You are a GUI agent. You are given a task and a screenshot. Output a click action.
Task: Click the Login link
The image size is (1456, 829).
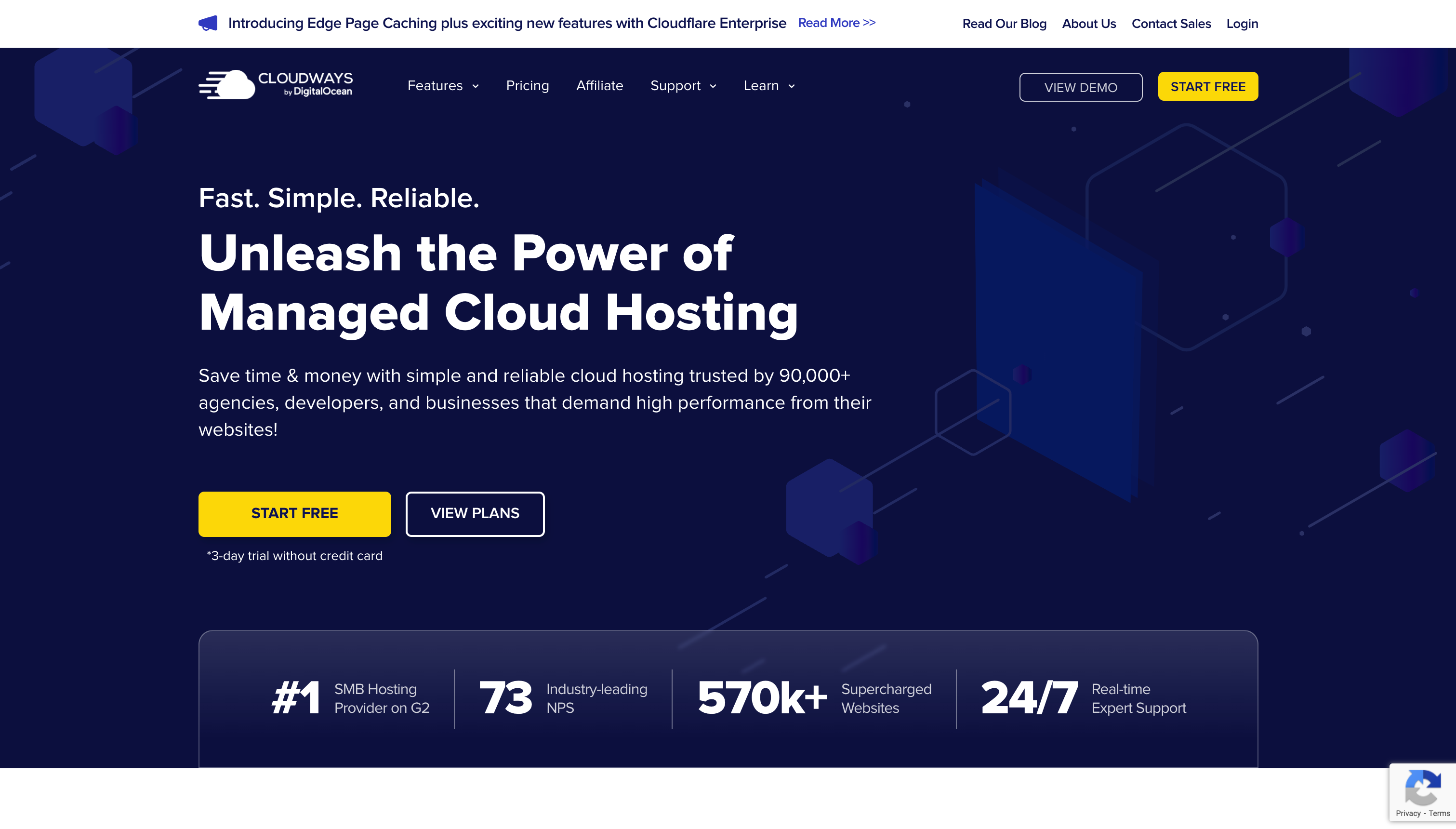click(x=1242, y=23)
